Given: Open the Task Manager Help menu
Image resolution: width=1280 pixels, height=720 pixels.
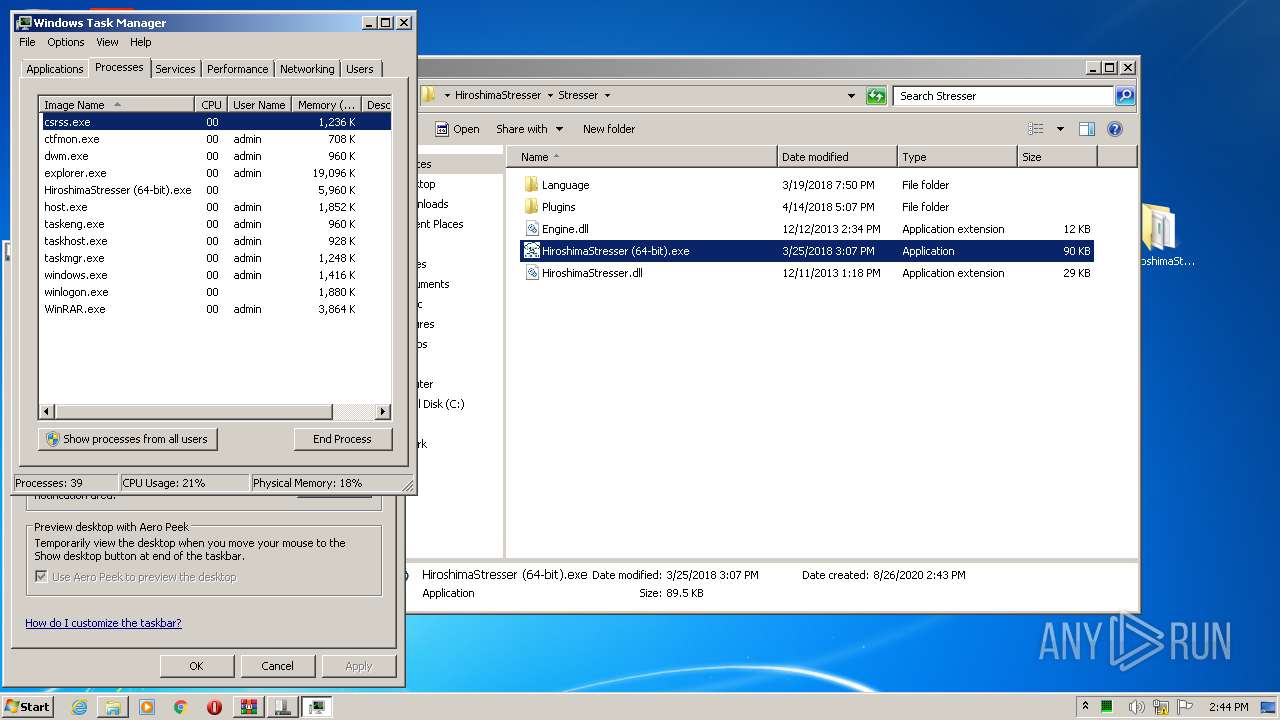Looking at the screenshot, I should tap(141, 42).
